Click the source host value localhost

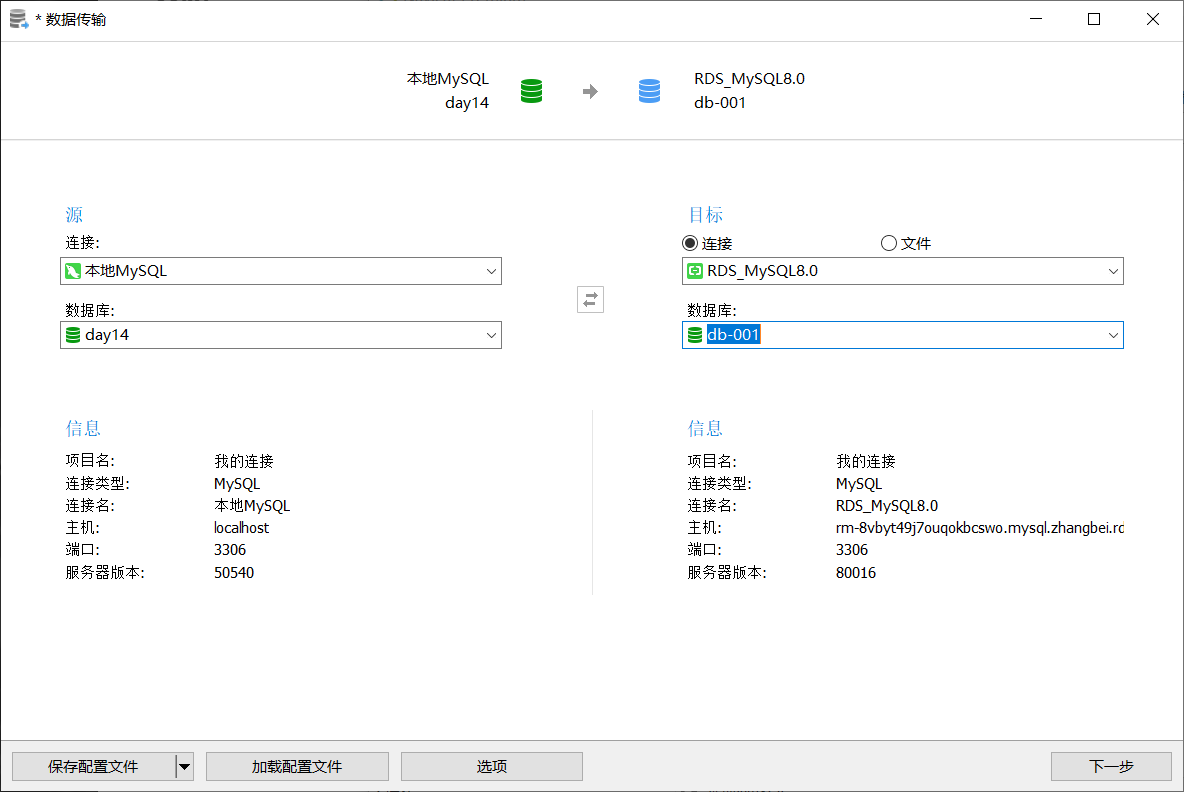pyautogui.click(x=242, y=528)
